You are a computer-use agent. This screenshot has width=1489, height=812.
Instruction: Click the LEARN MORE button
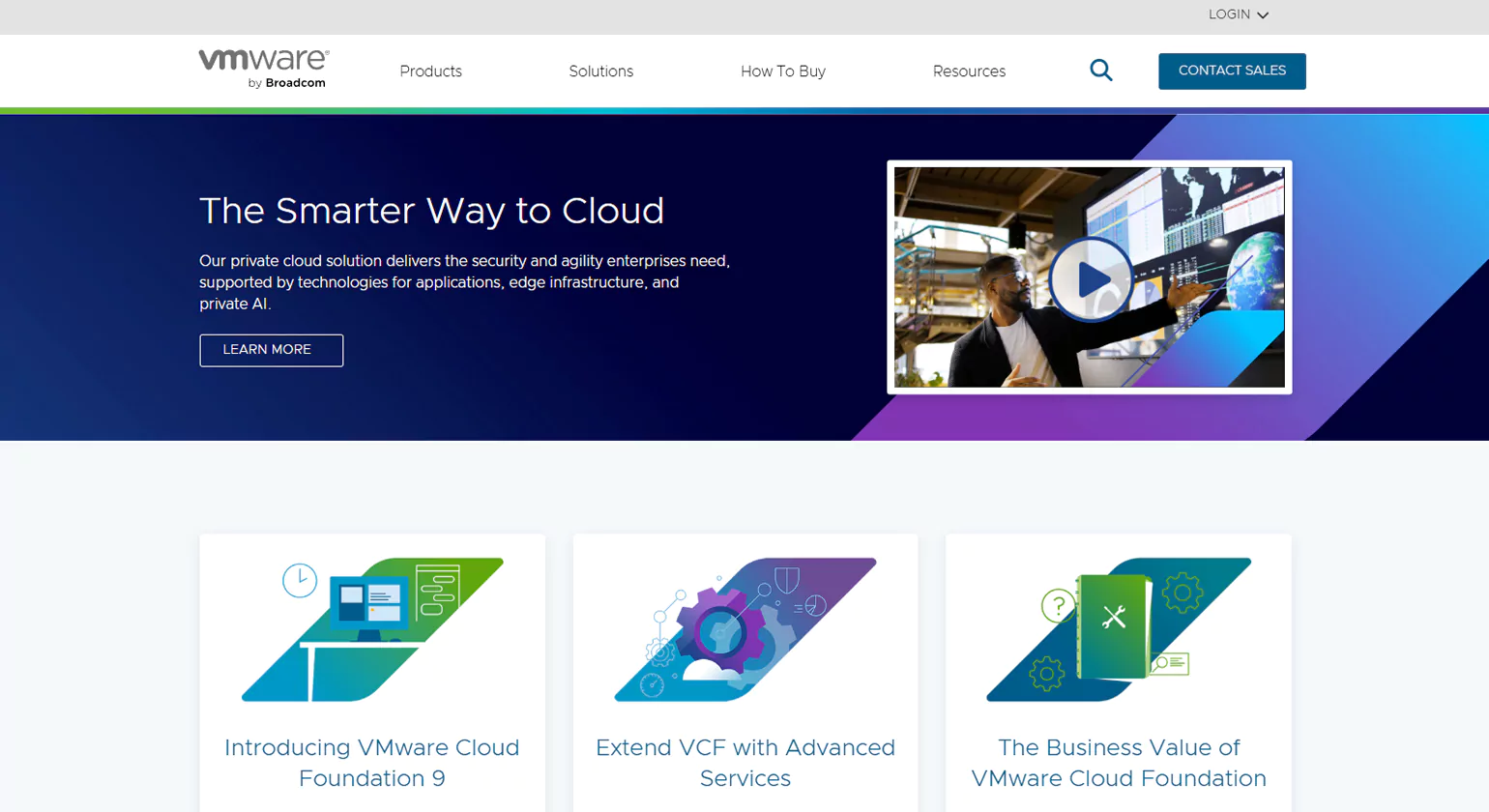tap(271, 350)
